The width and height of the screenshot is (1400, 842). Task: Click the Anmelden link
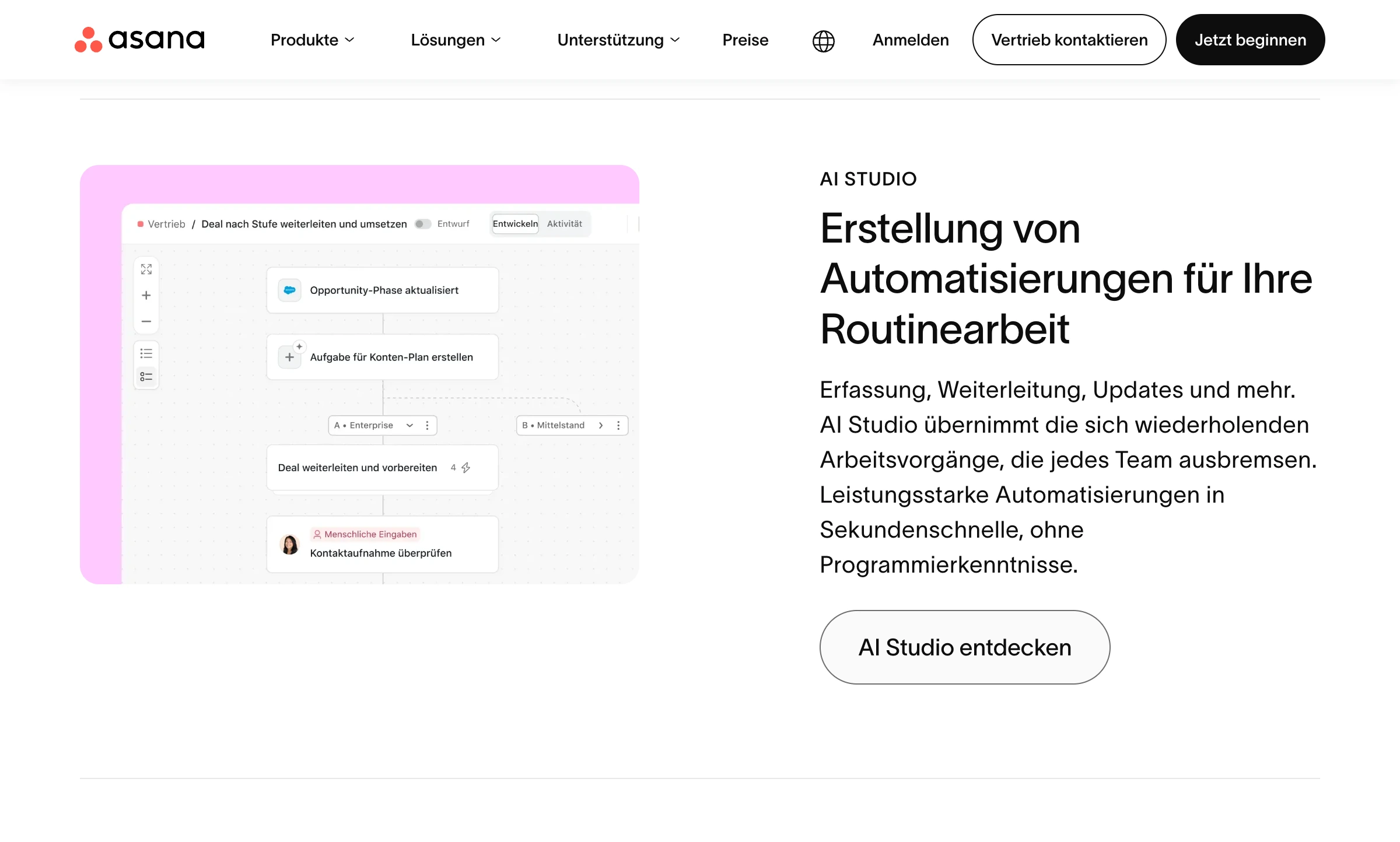coord(911,40)
